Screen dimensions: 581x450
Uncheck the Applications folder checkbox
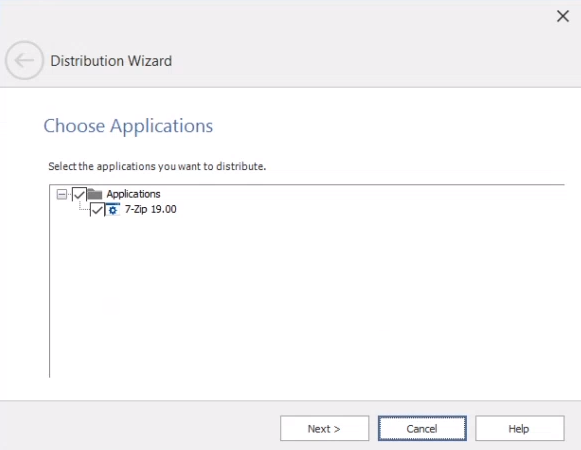(x=79, y=194)
